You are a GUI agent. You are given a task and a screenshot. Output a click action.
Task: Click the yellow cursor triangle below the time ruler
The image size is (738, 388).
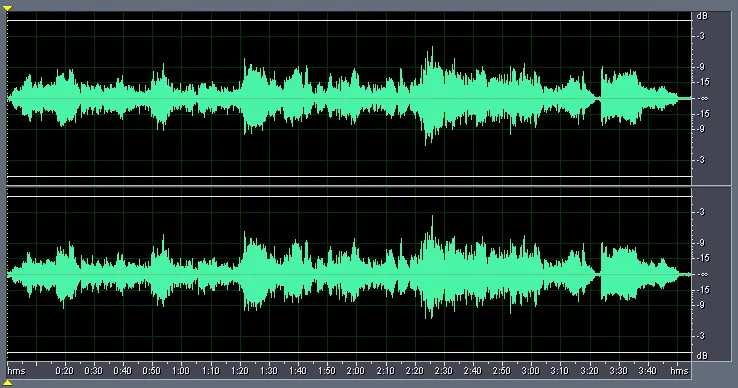[7, 383]
